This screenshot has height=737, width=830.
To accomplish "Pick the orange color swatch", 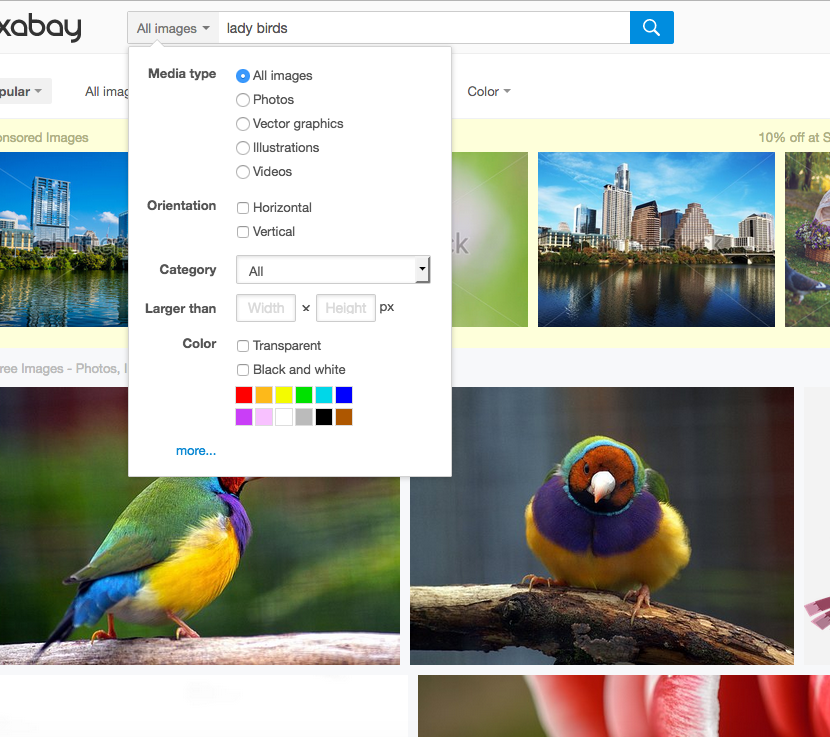I will pyautogui.click(x=264, y=395).
